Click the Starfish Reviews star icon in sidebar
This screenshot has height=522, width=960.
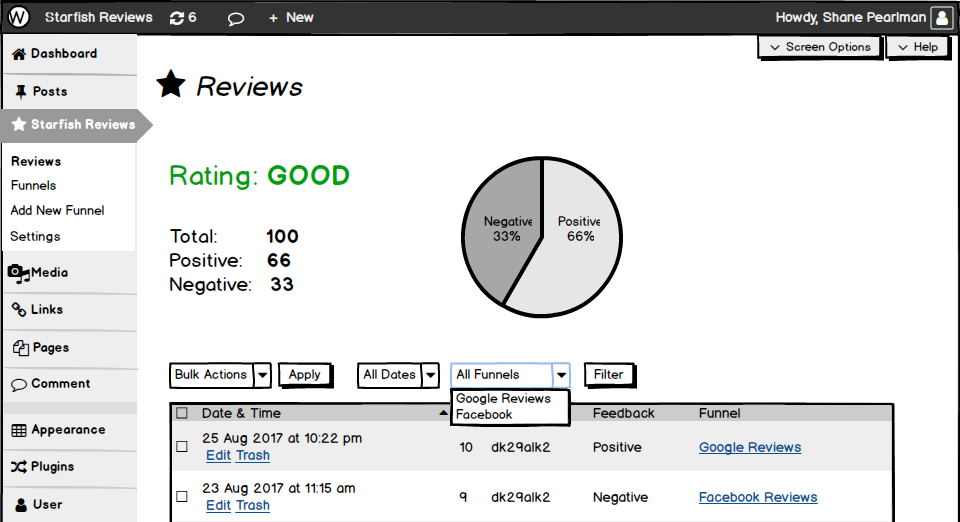19,124
